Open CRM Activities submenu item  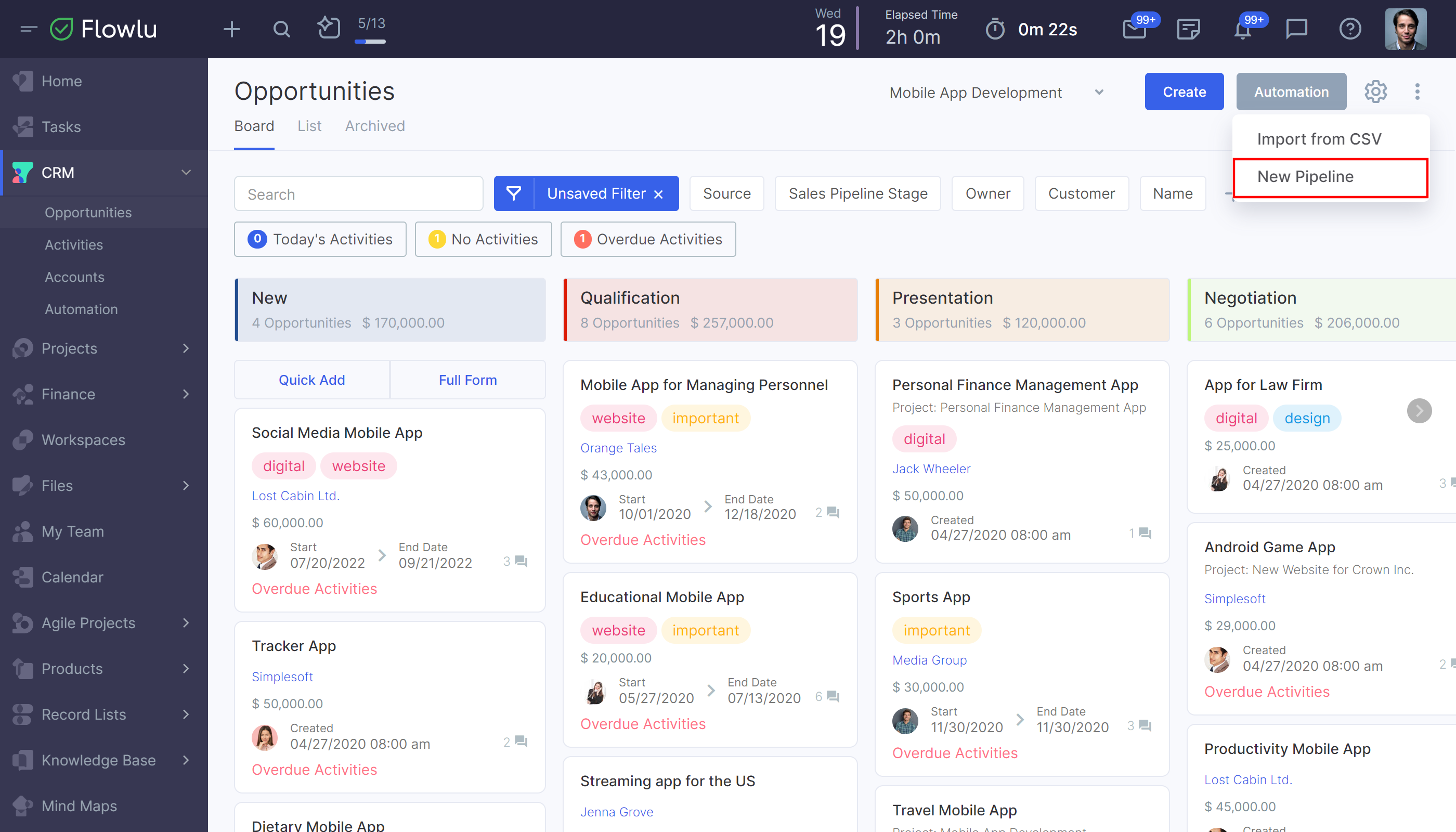pyautogui.click(x=104, y=244)
